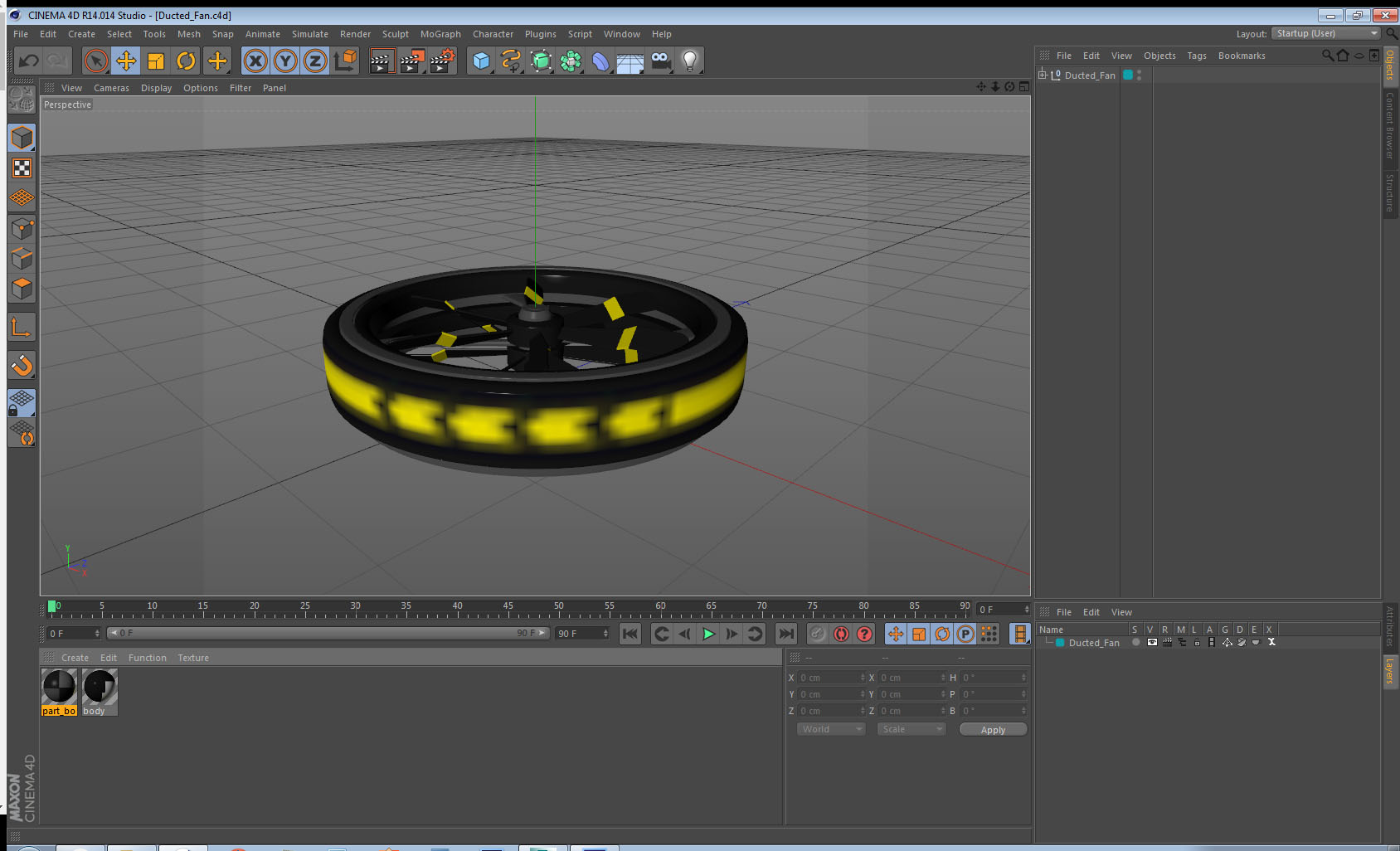
Task: Toggle coordinate system icon
Action: 345,61
